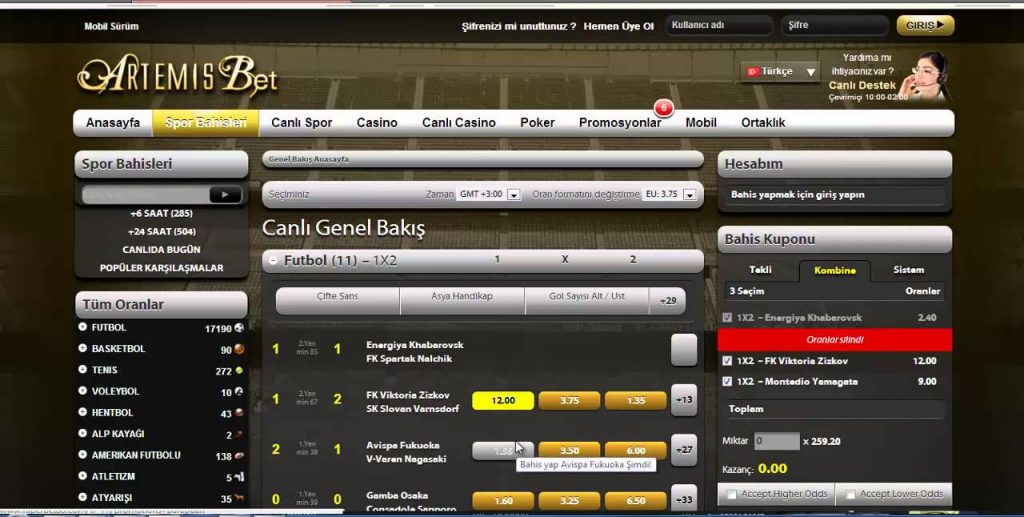Click the ArtemisBet logo
Image resolution: width=1024 pixels, height=517 pixels.
coord(178,75)
